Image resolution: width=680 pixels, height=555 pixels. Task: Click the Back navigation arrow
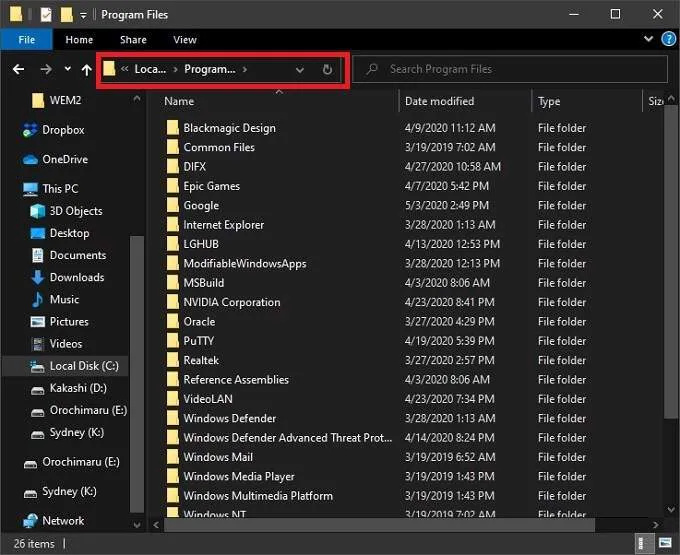(x=18, y=69)
